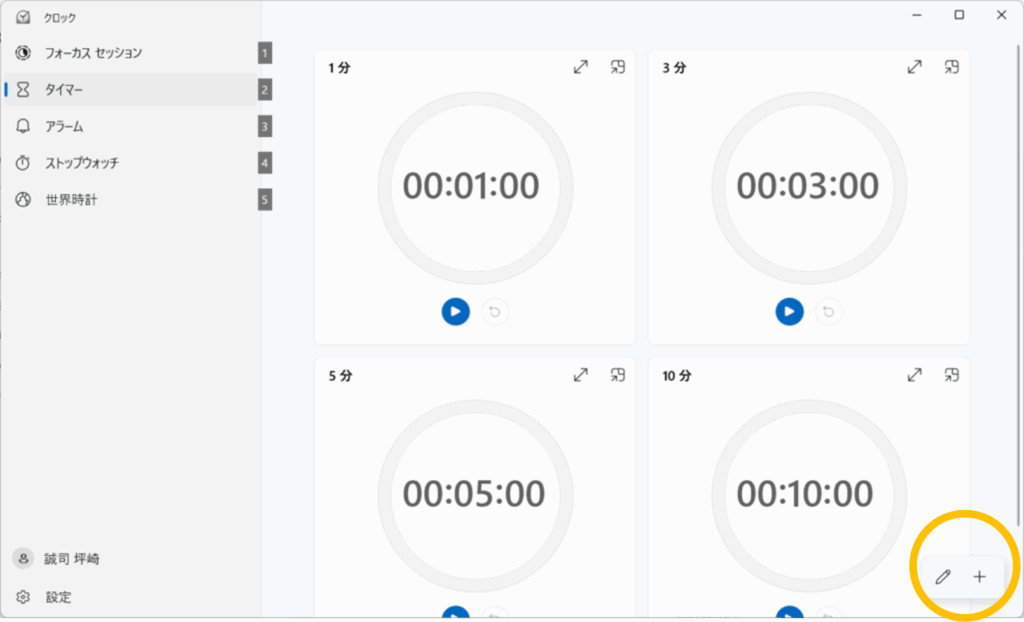Expand the 10 分 timer to full view
The width and height of the screenshot is (1024, 622).
pyautogui.click(x=914, y=375)
